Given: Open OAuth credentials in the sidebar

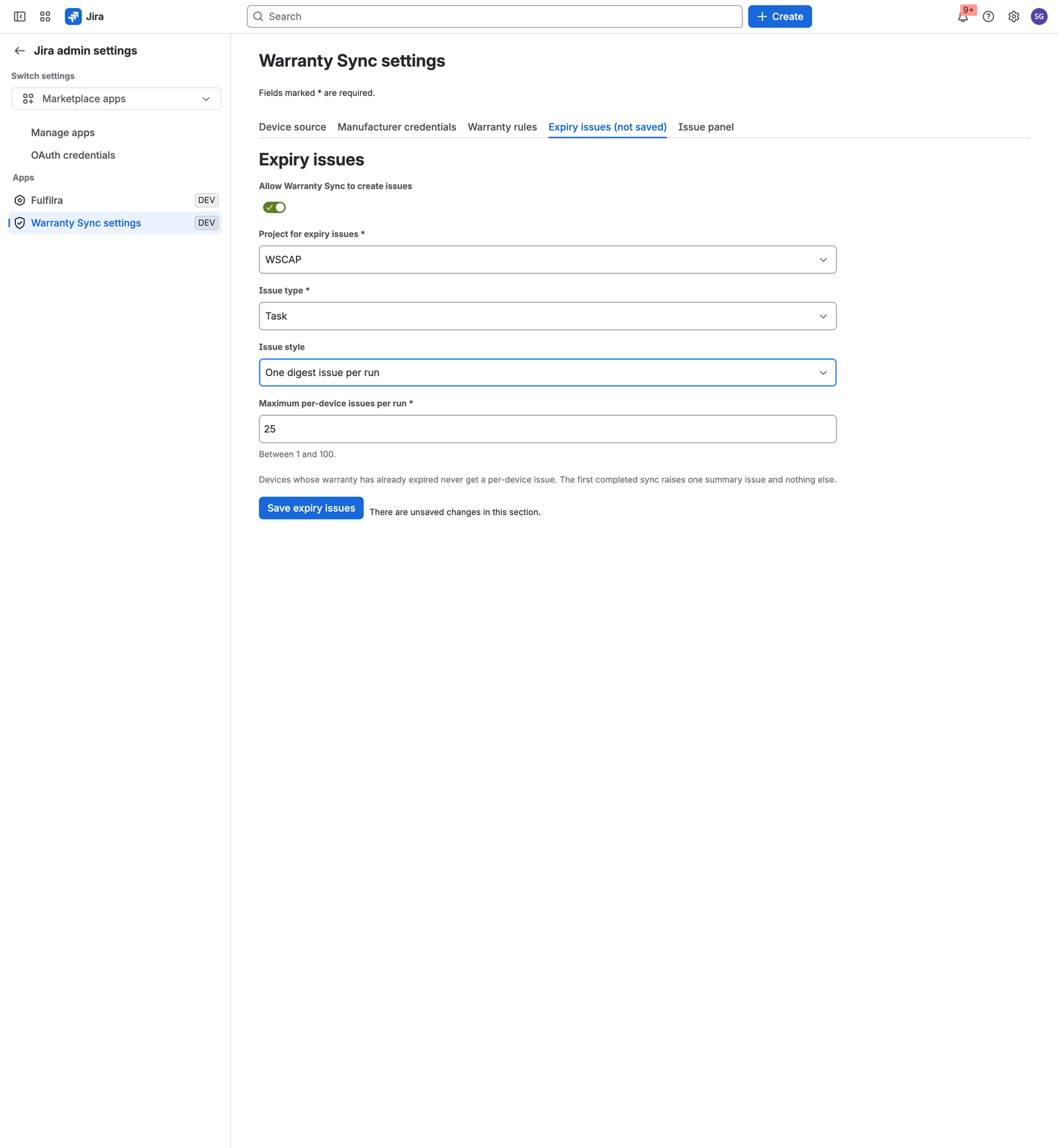Looking at the screenshot, I should click(73, 156).
